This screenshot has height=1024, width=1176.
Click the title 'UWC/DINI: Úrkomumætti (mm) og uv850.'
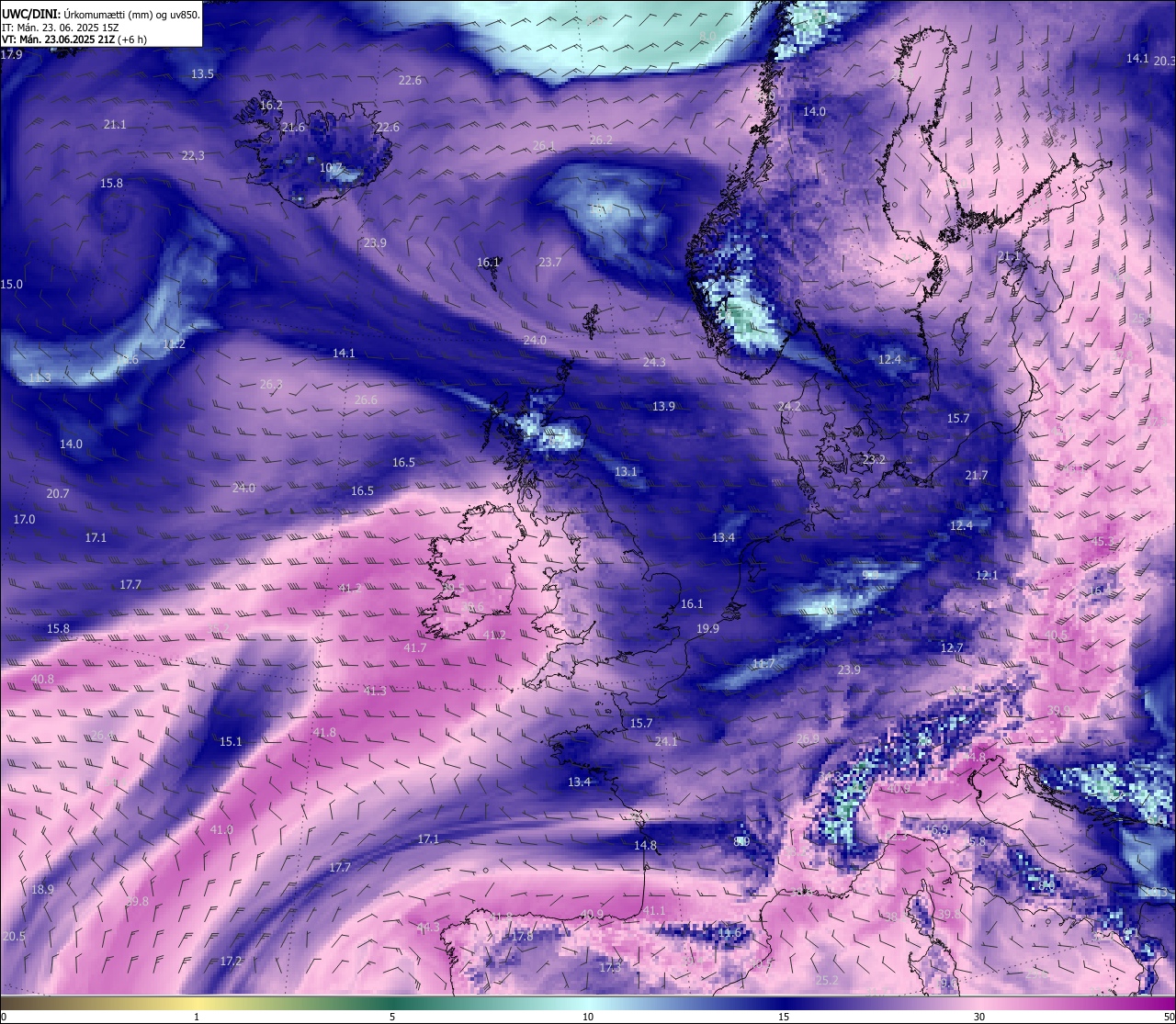(100, 14)
